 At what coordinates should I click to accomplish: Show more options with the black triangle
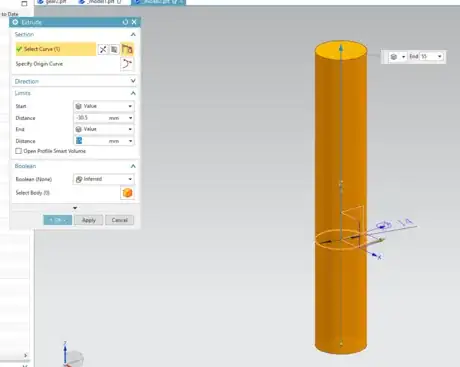coord(75,208)
